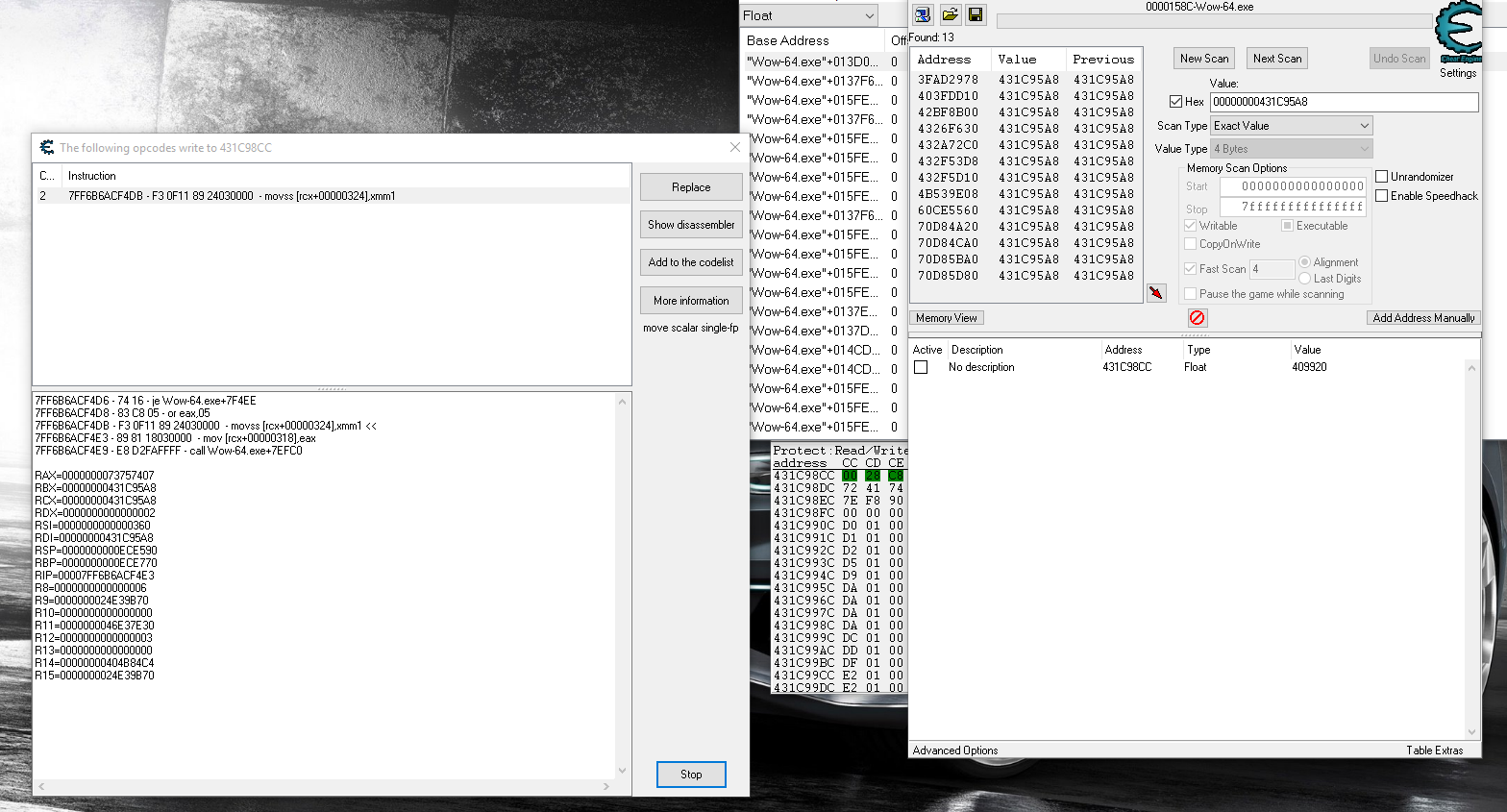
Task: Enable the Unrandomizer checkbox
Action: (x=1381, y=177)
